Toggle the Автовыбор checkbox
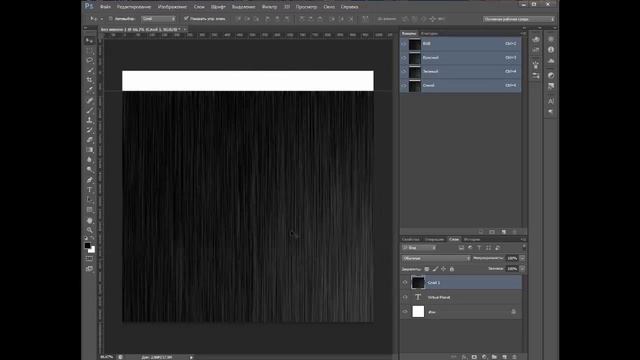 click(111, 19)
